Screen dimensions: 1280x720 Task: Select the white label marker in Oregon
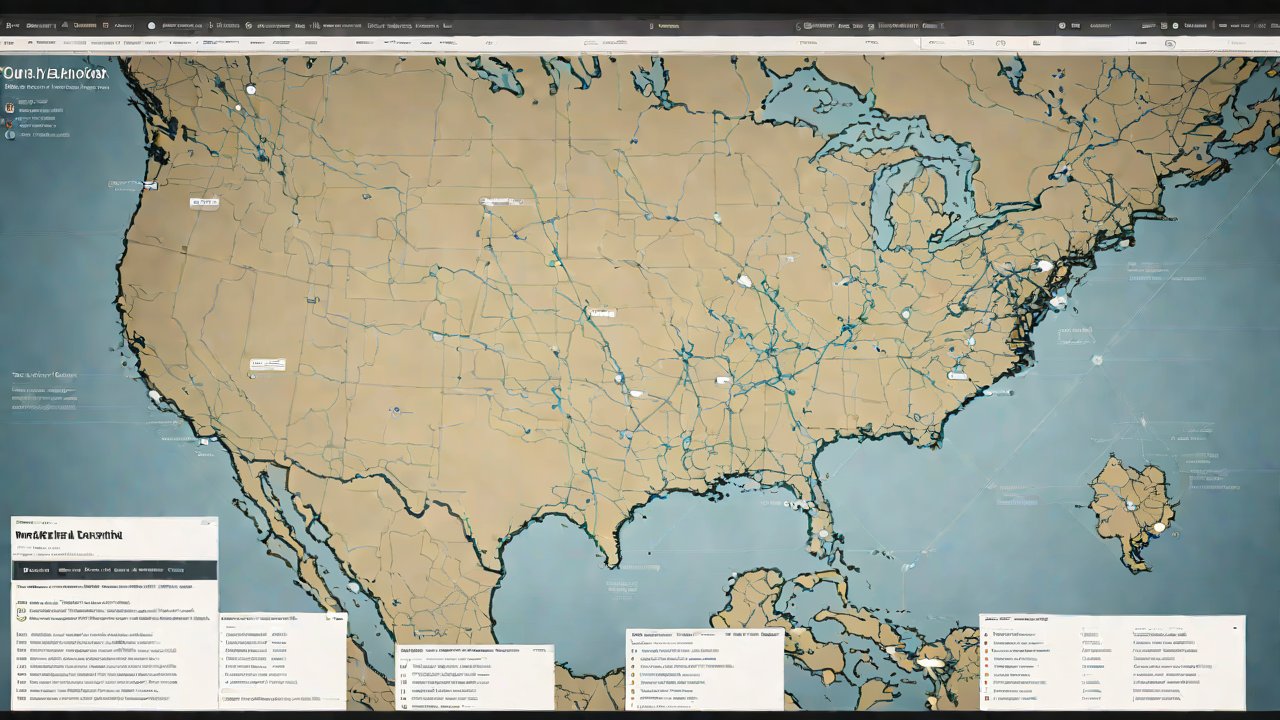[x=203, y=202]
